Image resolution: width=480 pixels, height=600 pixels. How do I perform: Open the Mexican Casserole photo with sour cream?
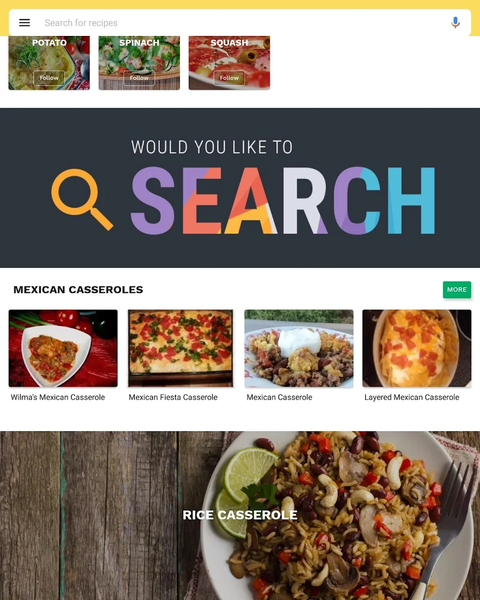click(299, 348)
